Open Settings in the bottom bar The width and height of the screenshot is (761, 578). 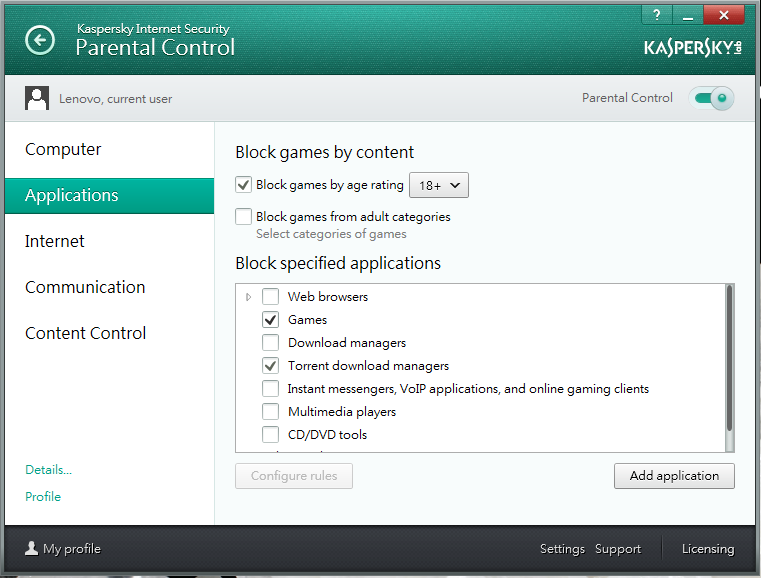[562, 549]
